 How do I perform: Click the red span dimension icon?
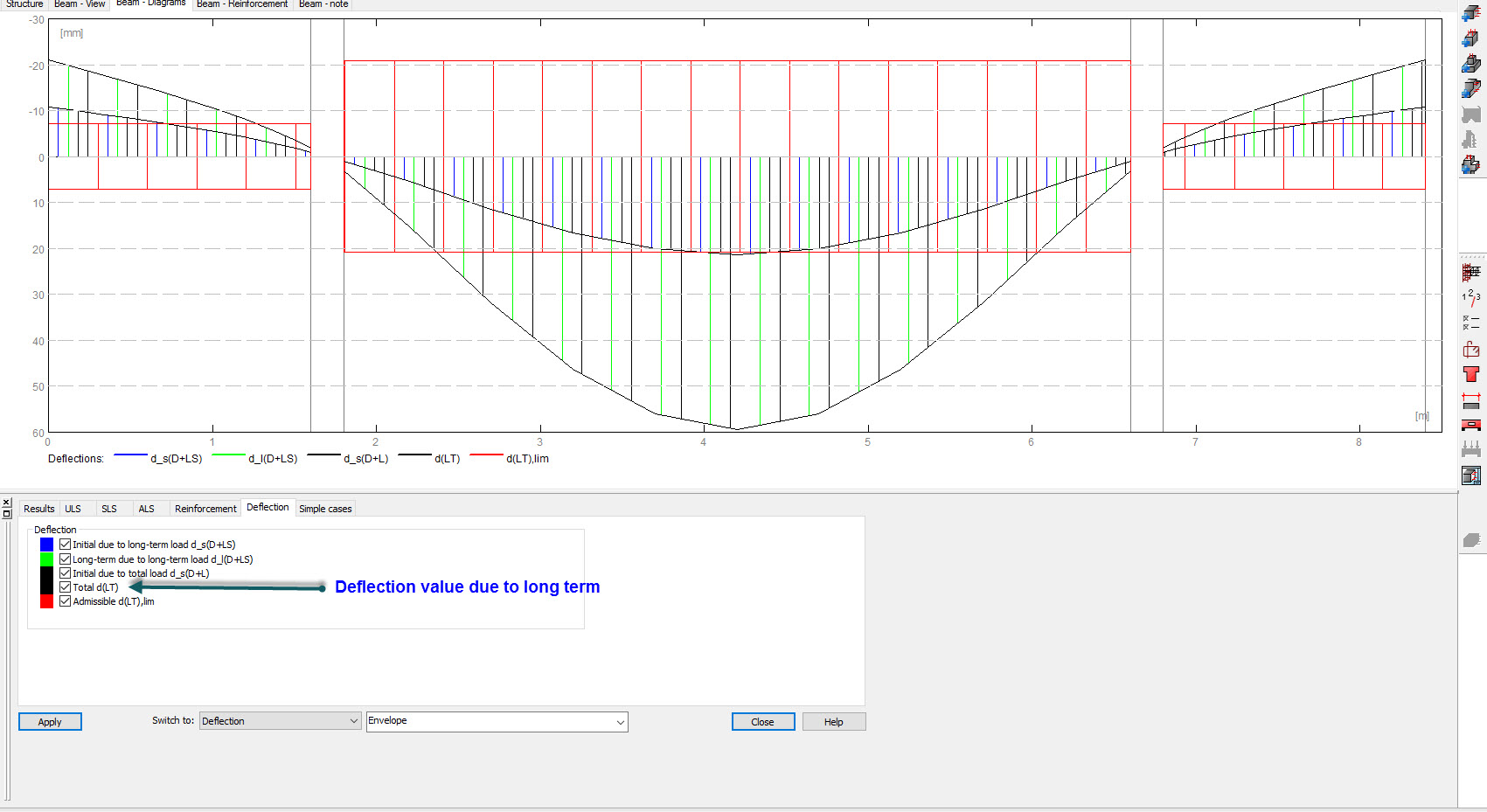pyautogui.click(x=1471, y=400)
